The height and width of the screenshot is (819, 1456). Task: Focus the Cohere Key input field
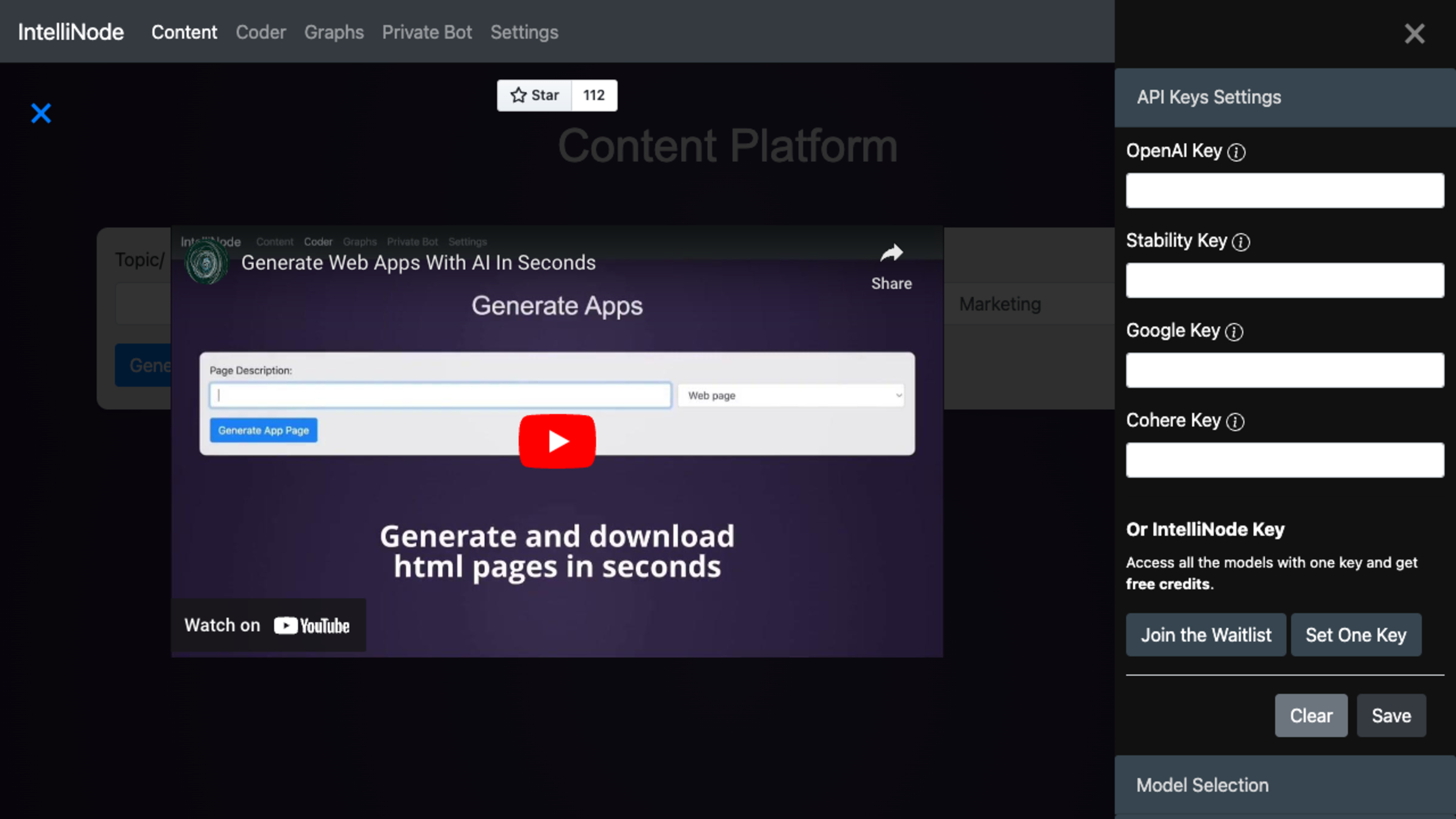tap(1285, 460)
